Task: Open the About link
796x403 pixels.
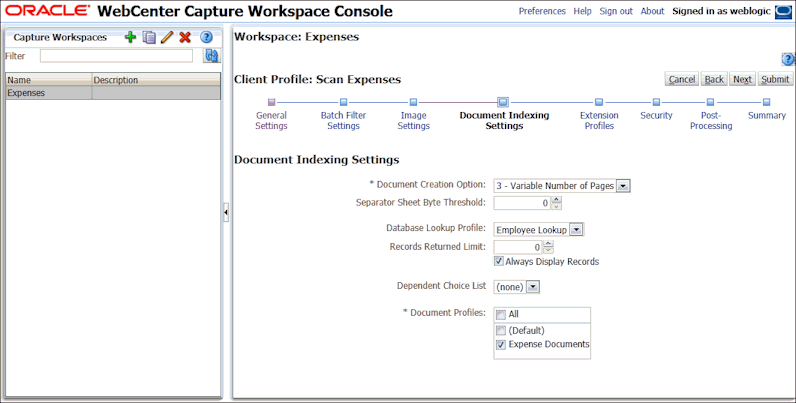Action: tap(652, 11)
